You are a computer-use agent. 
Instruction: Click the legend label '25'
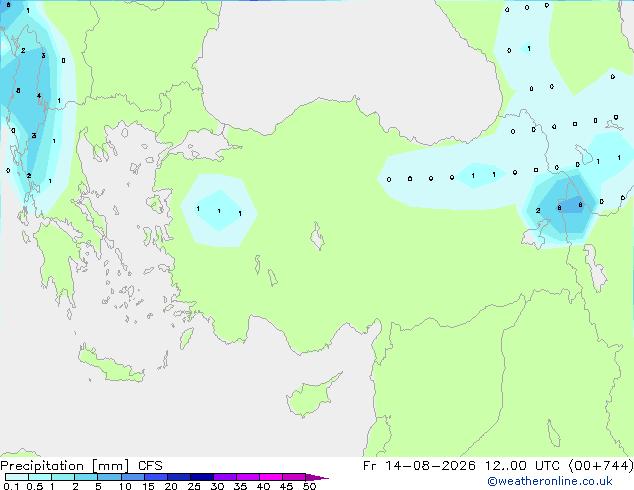tap(194, 486)
